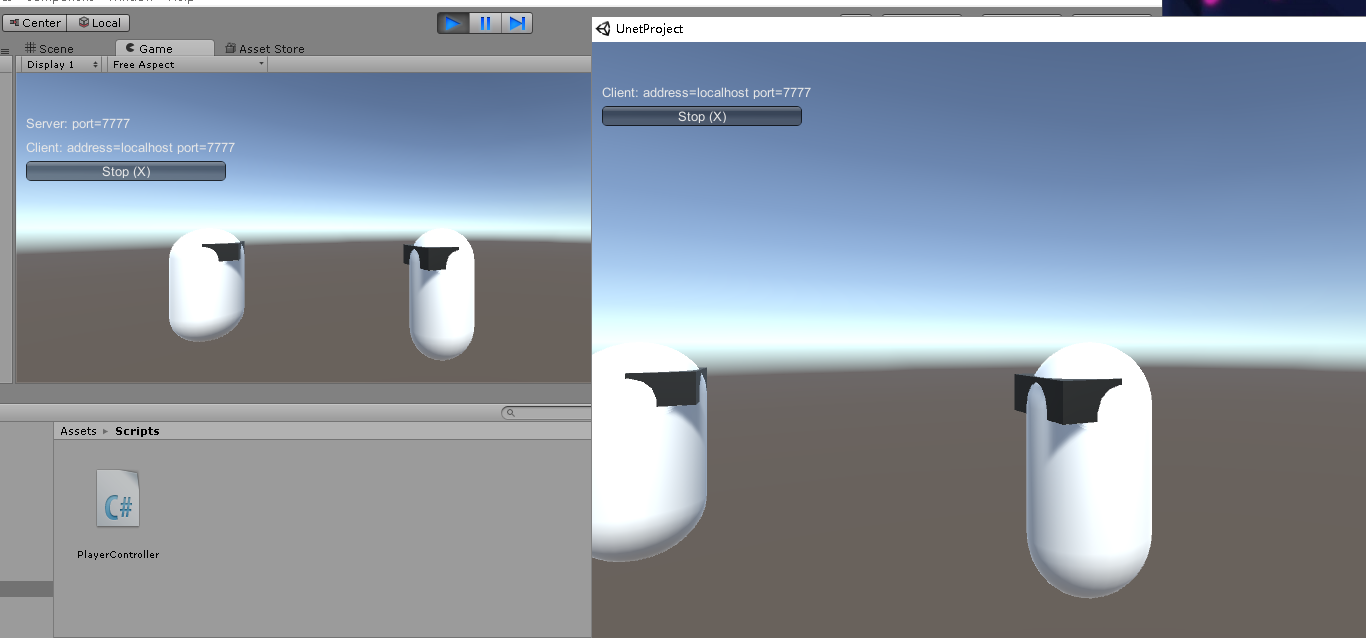Open the Free Aspect dropdown

[x=187, y=64]
